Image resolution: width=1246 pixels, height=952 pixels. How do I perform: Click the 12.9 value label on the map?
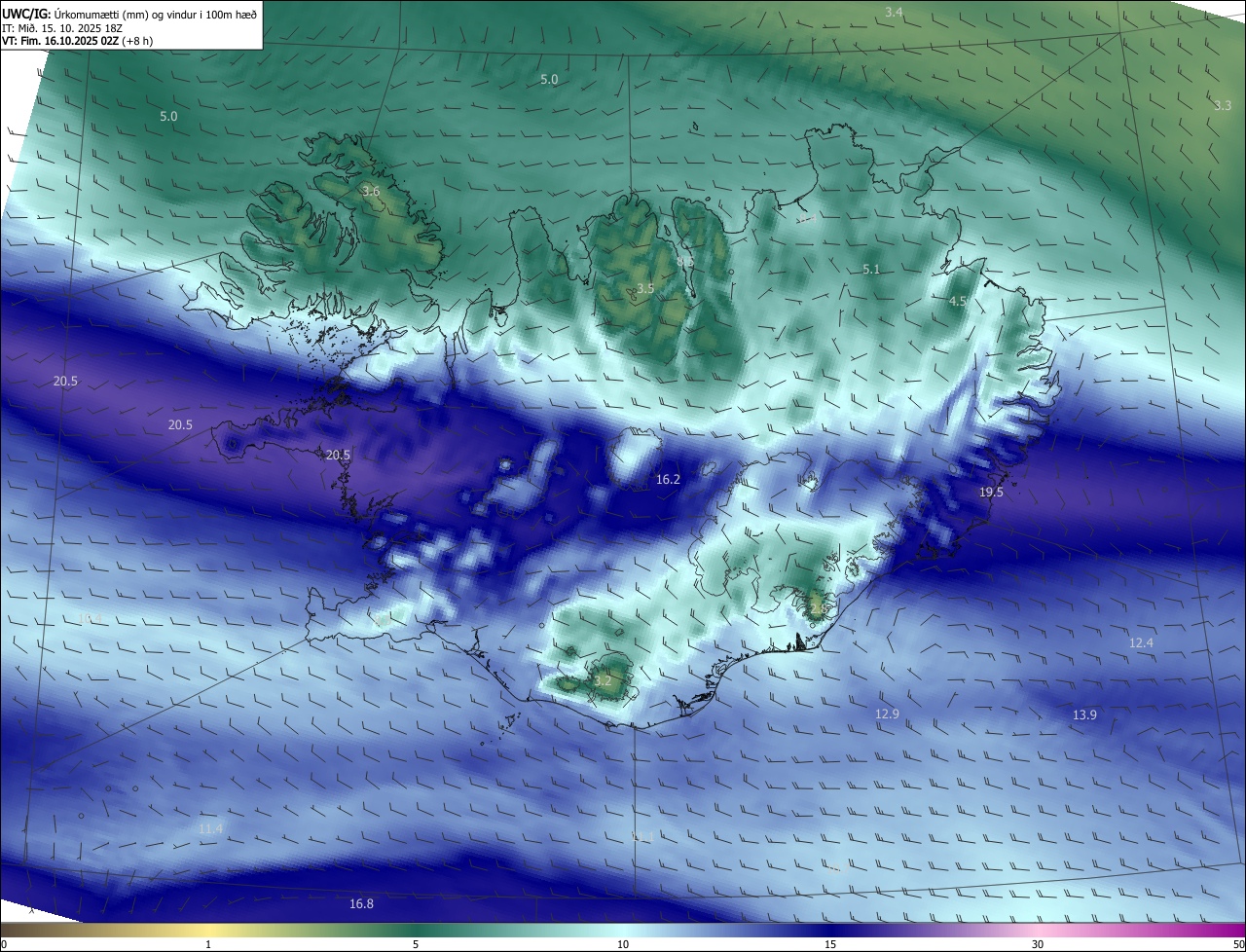click(887, 714)
